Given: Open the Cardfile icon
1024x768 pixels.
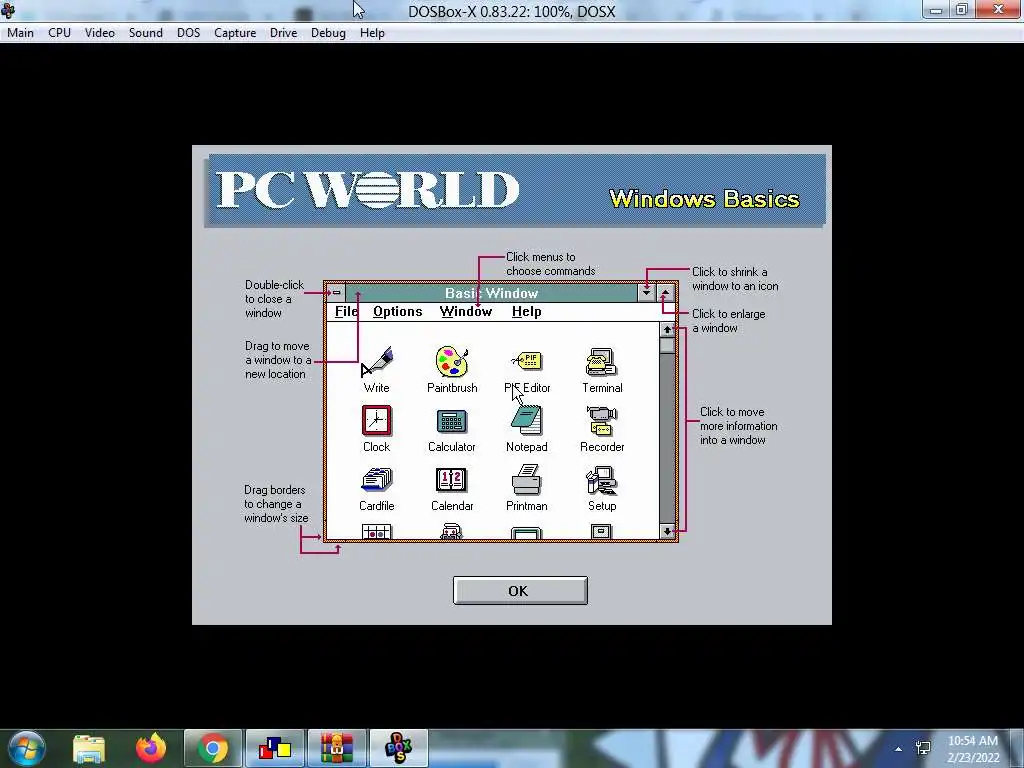Looking at the screenshot, I should pyautogui.click(x=376, y=480).
